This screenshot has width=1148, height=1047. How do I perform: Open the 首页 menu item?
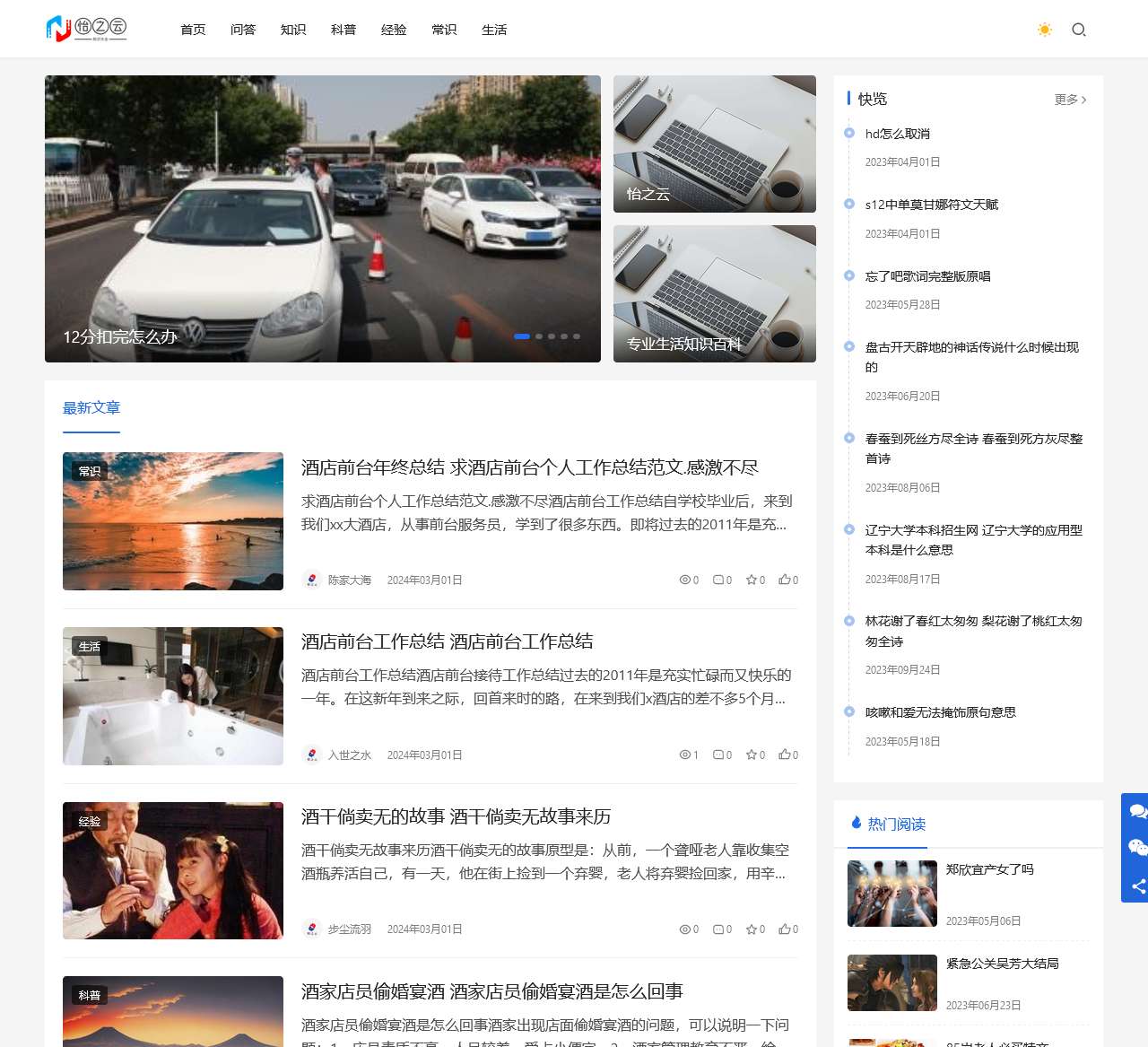click(193, 30)
